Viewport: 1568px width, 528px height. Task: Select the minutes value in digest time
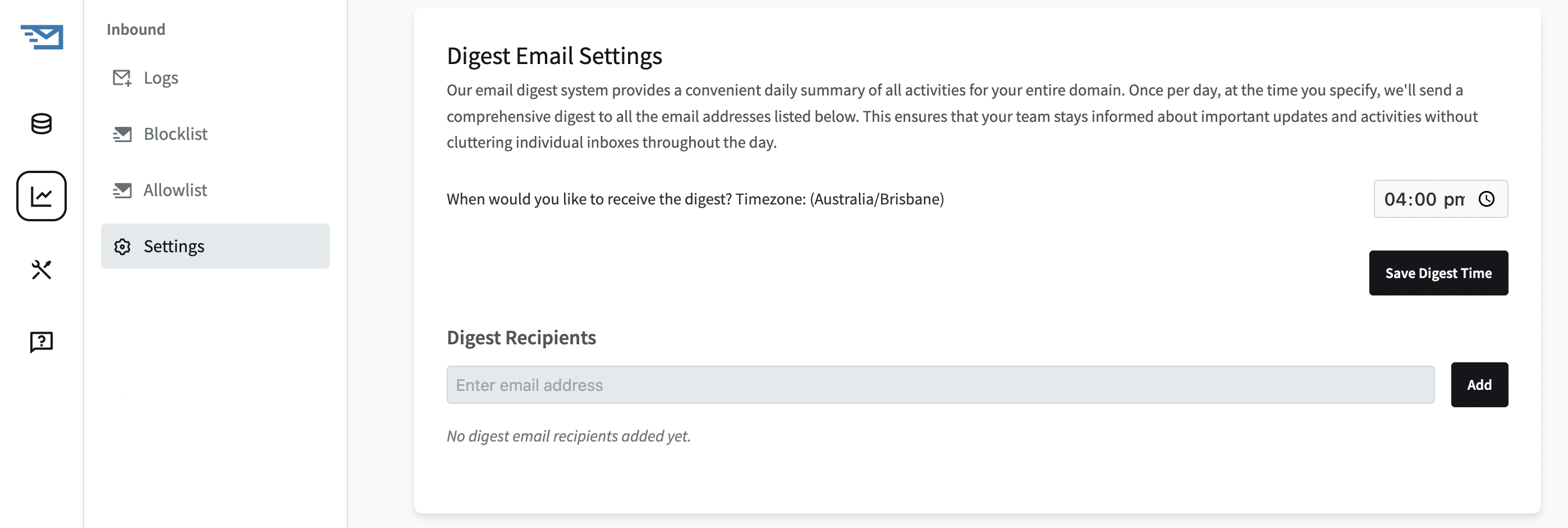[x=1425, y=199]
